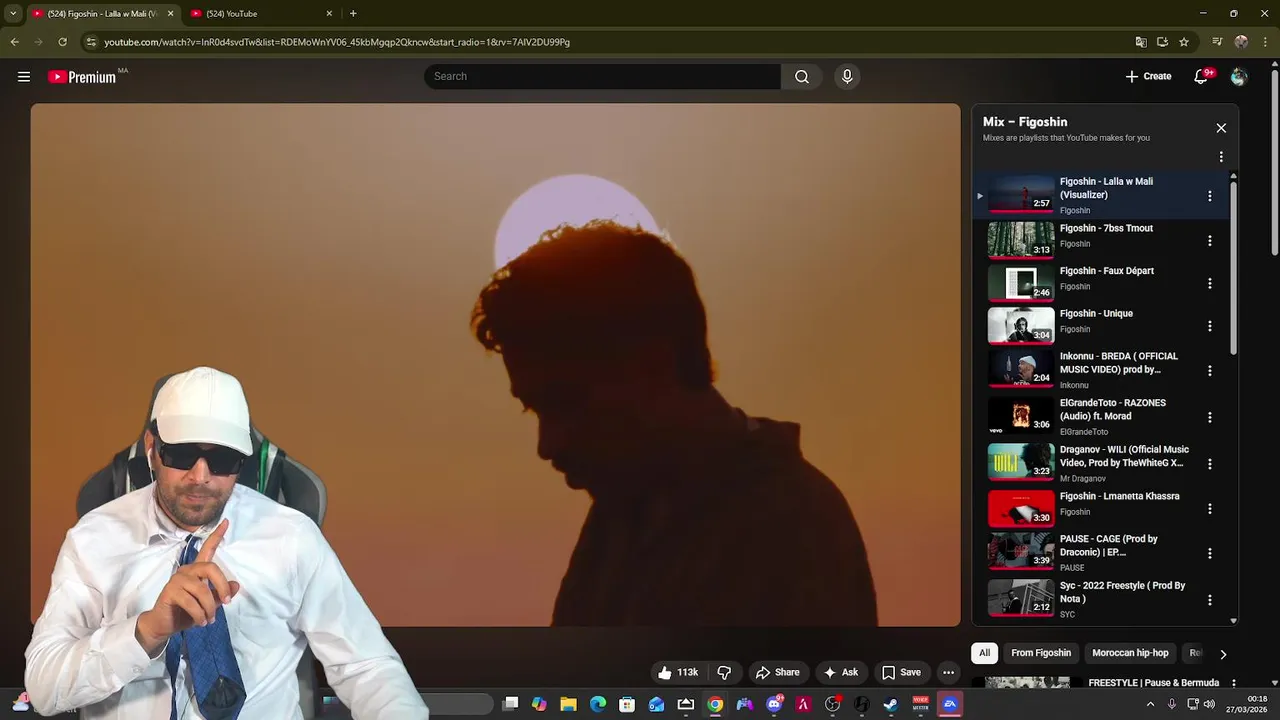1280x720 pixels.
Task: Like the video with 113k likes
Action: (x=677, y=673)
